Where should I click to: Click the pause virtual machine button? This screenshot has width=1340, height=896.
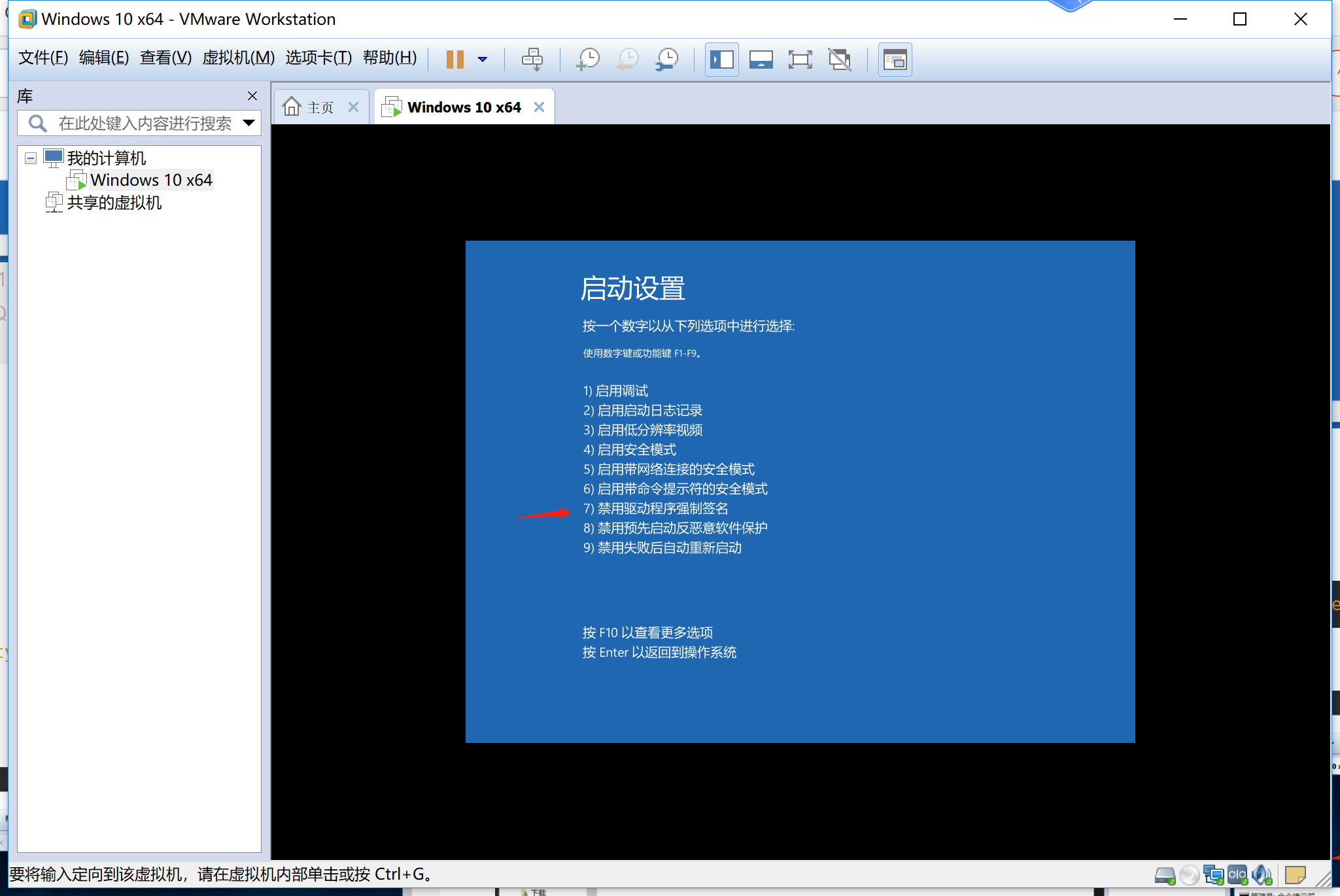(455, 60)
